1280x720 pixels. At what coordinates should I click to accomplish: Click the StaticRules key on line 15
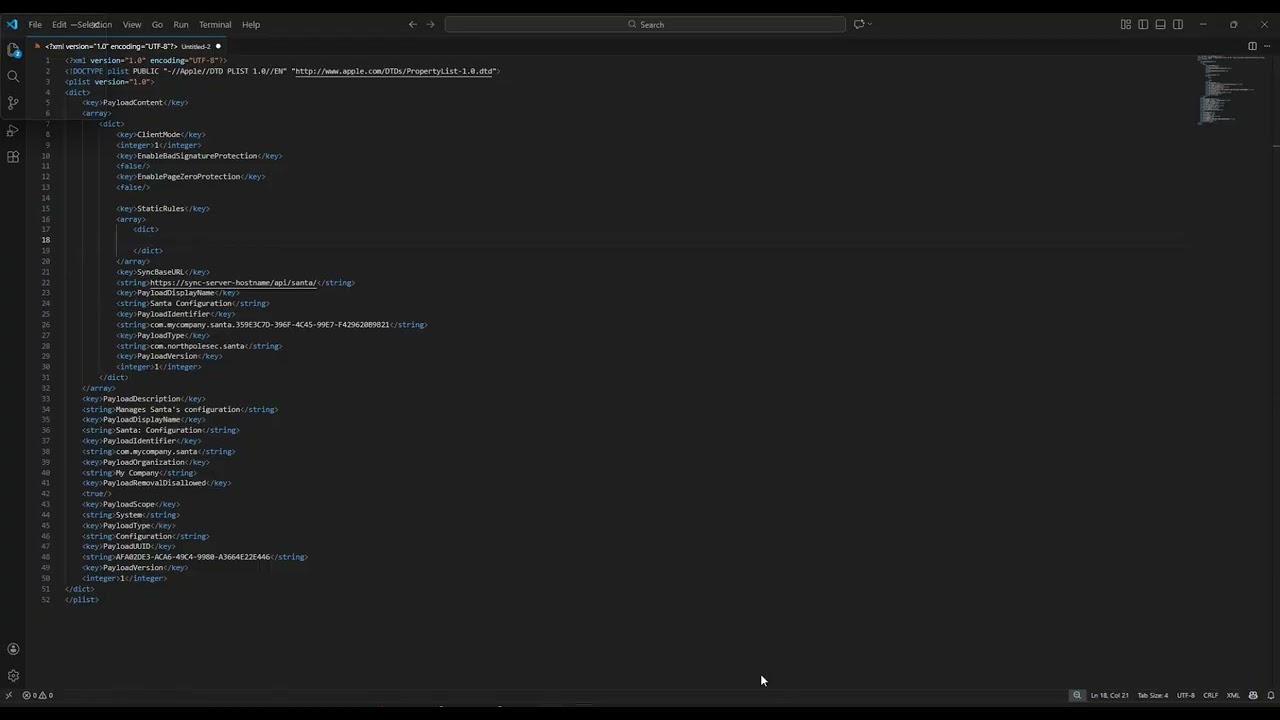161,209
